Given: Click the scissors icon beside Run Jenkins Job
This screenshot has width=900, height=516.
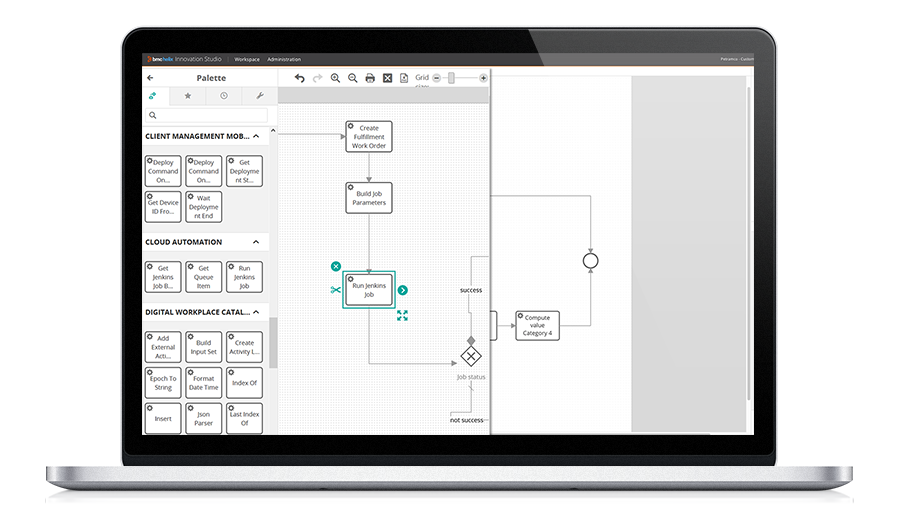Looking at the screenshot, I should [336, 290].
